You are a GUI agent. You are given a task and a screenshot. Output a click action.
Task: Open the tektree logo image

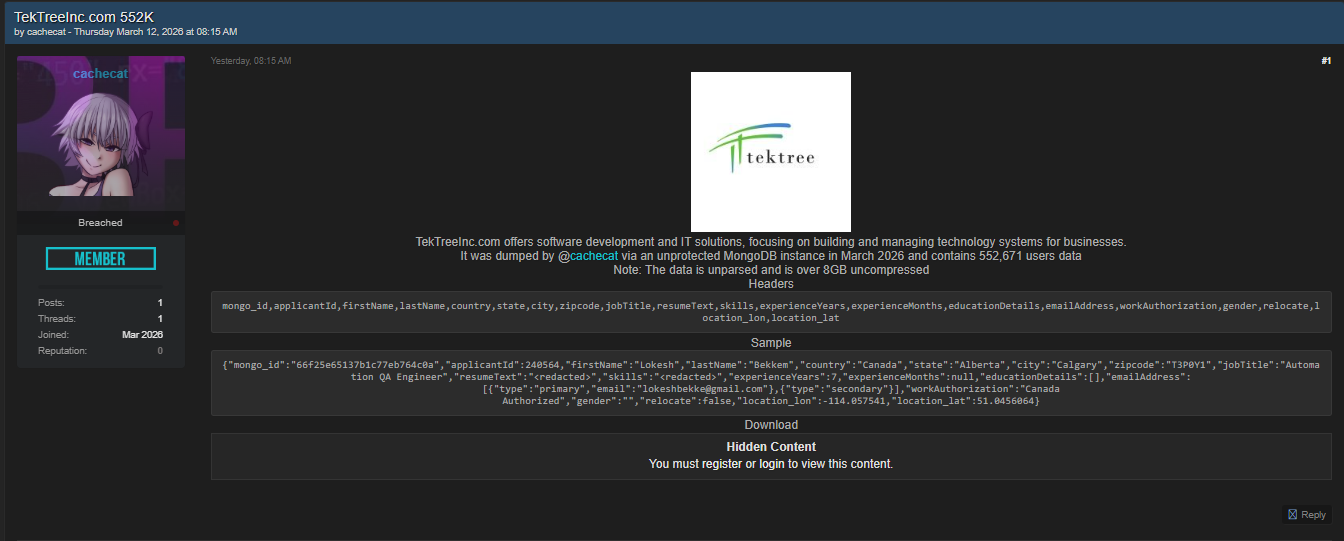(x=770, y=152)
